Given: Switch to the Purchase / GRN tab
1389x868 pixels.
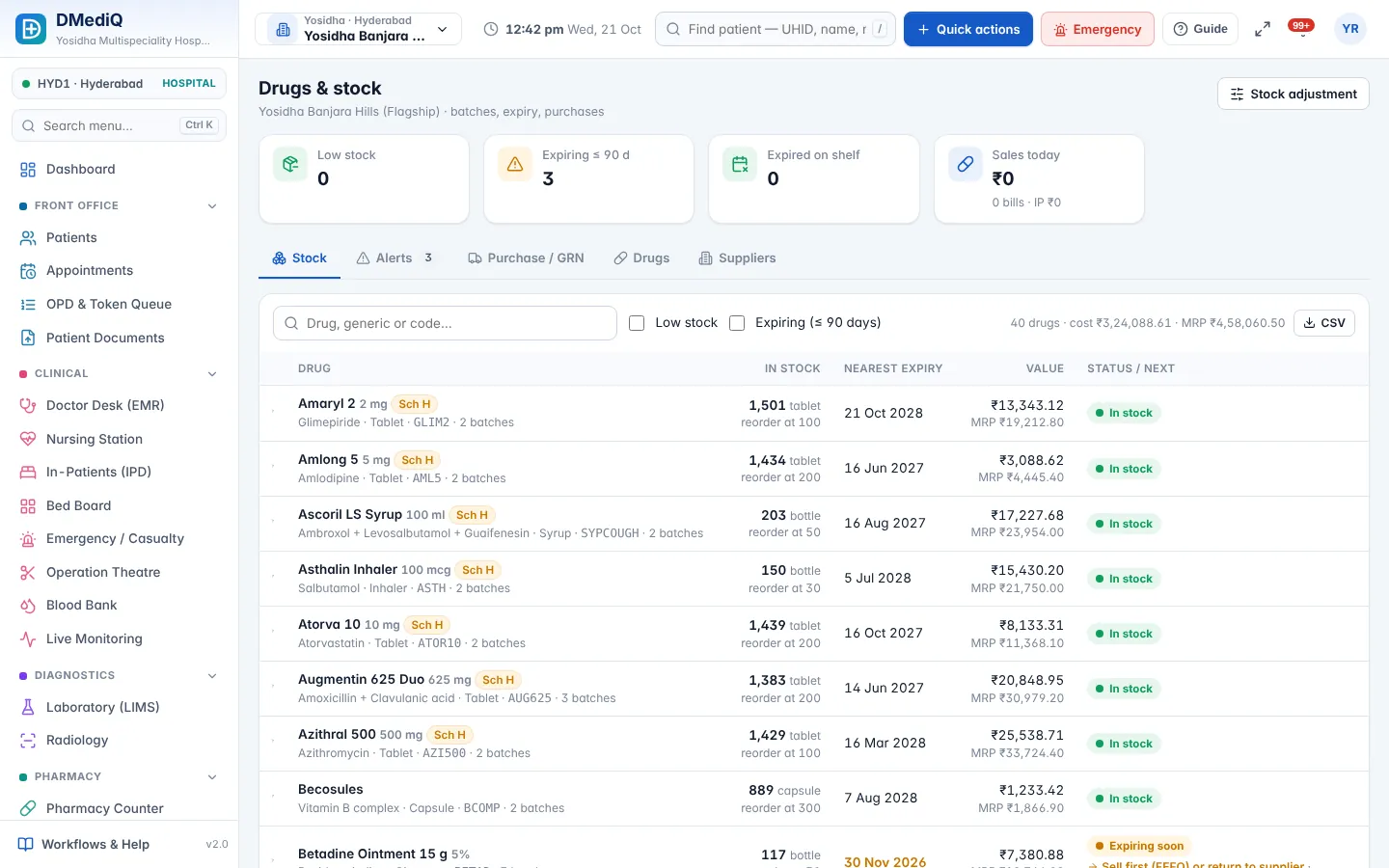Looking at the screenshot, I should coord(527,258).
